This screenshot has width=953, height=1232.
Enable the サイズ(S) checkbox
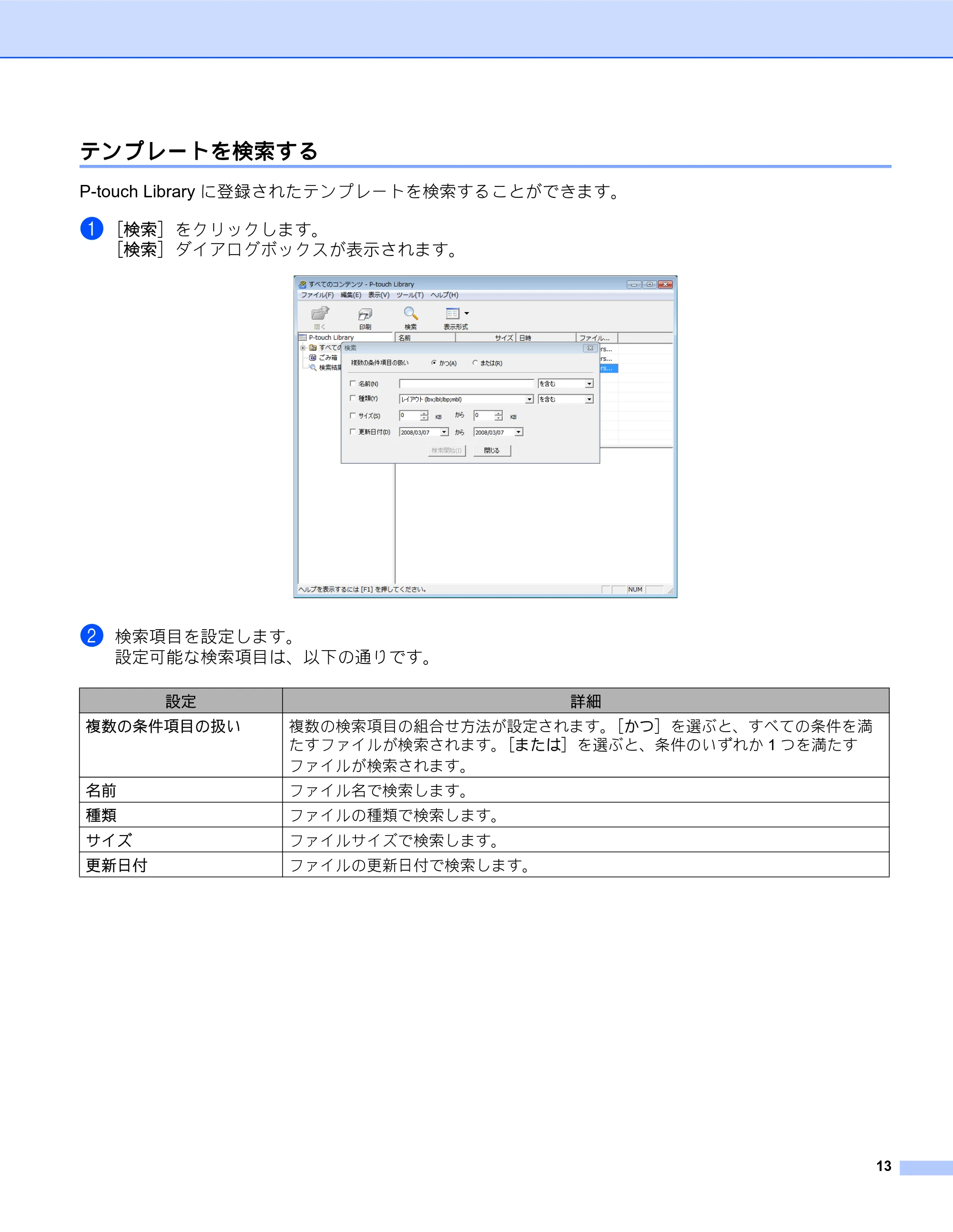353,416
